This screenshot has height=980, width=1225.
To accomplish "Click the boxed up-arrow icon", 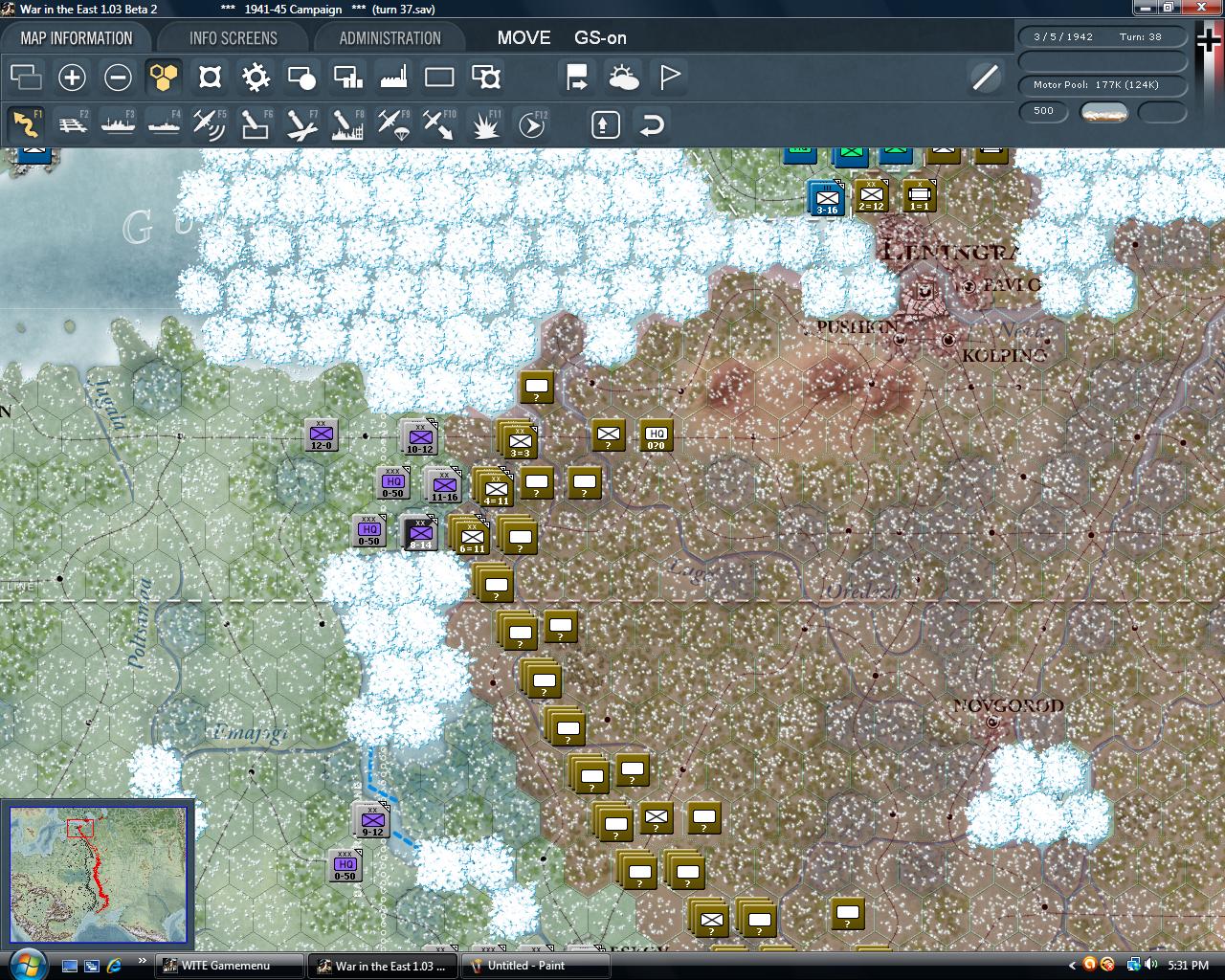I will [606, 124].
